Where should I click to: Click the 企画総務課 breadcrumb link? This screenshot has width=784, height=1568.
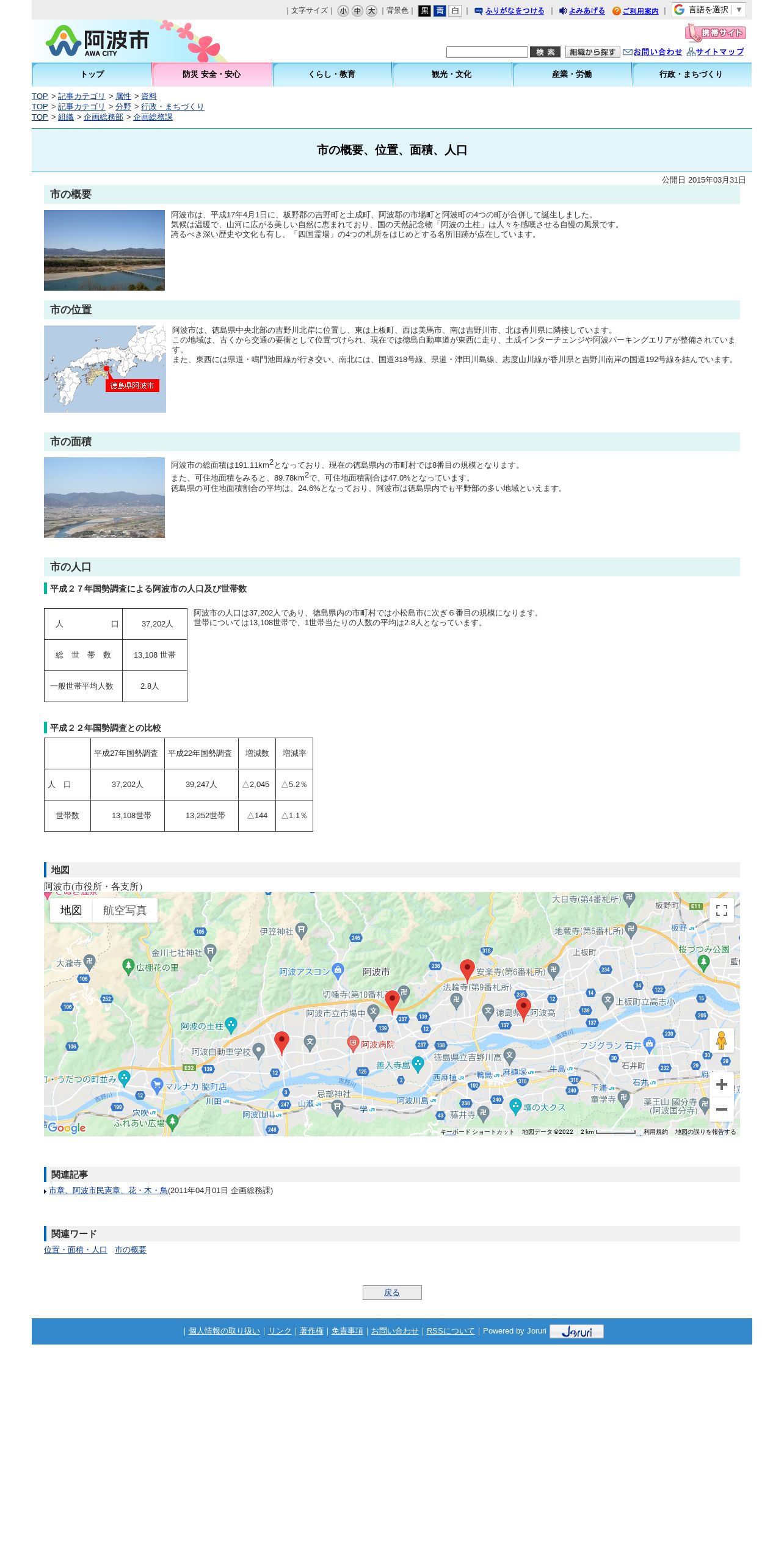[x=153, y=117]
